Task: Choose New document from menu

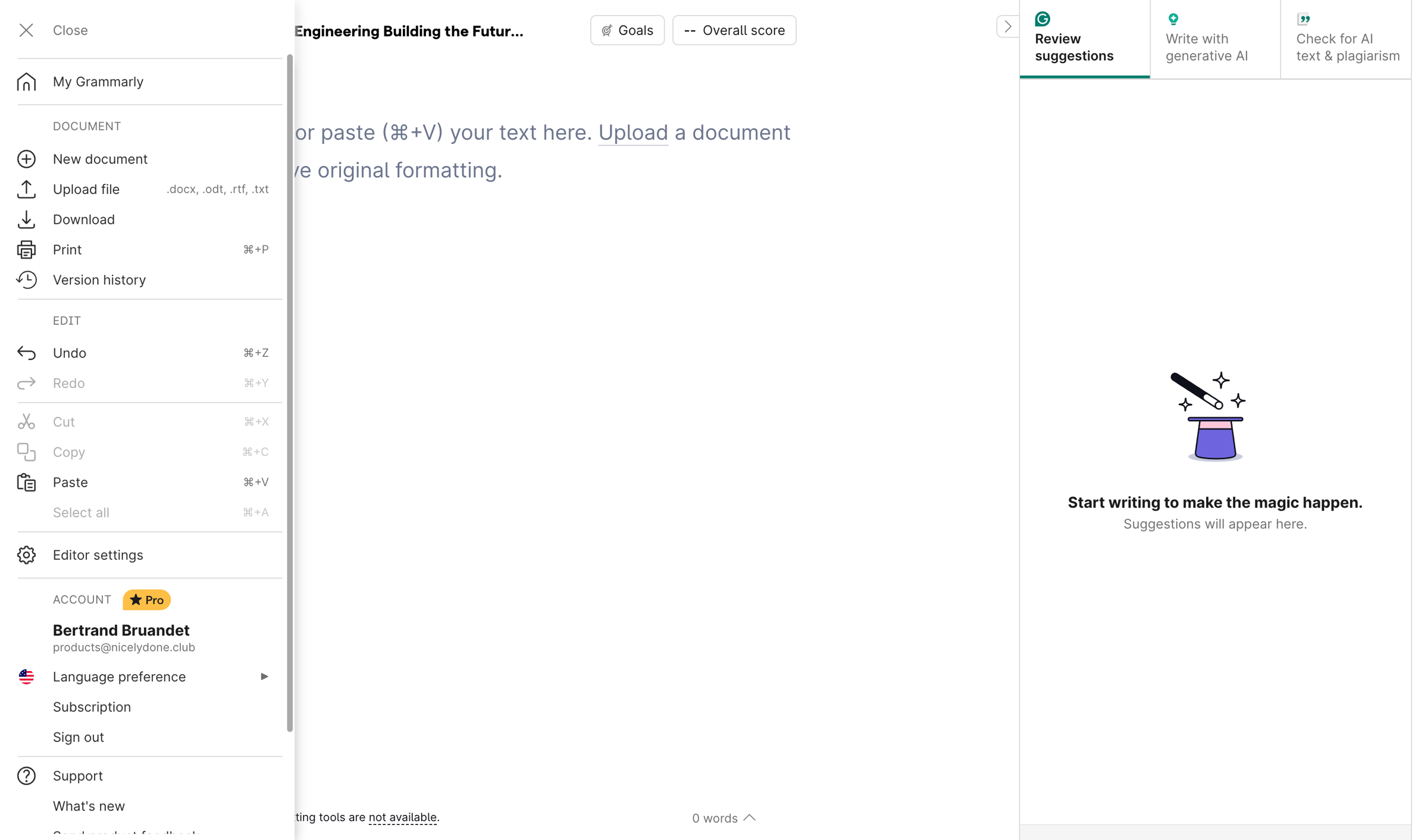Action: pyautogui.click(x=150, y=159)
